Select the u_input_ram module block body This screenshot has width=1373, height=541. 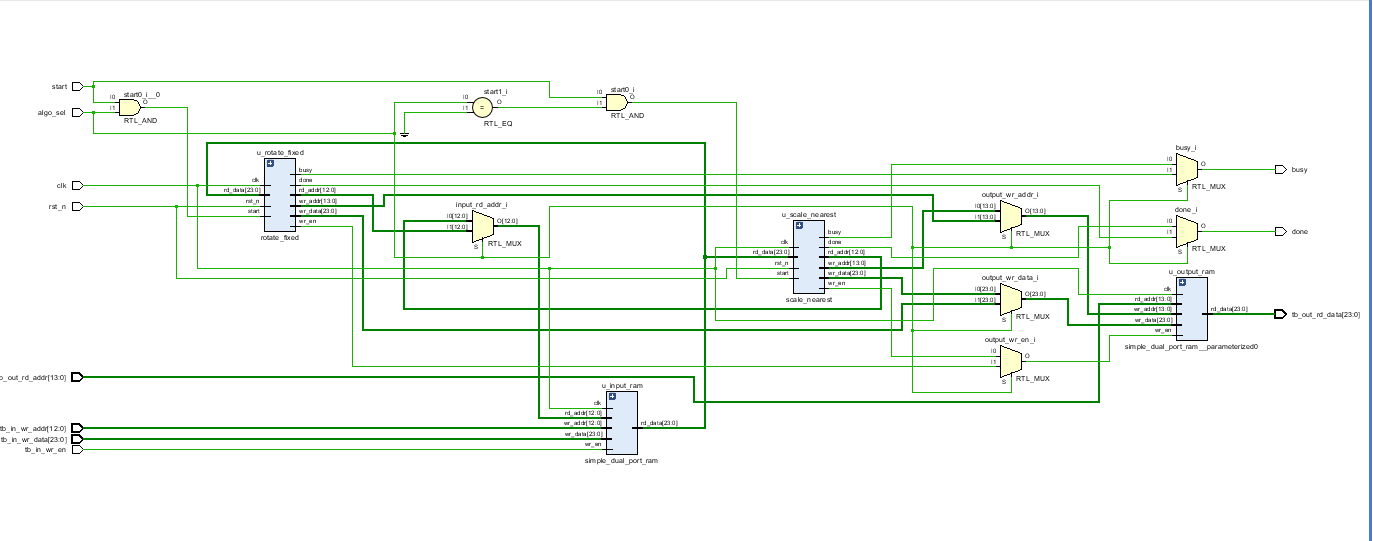[622, 423]
